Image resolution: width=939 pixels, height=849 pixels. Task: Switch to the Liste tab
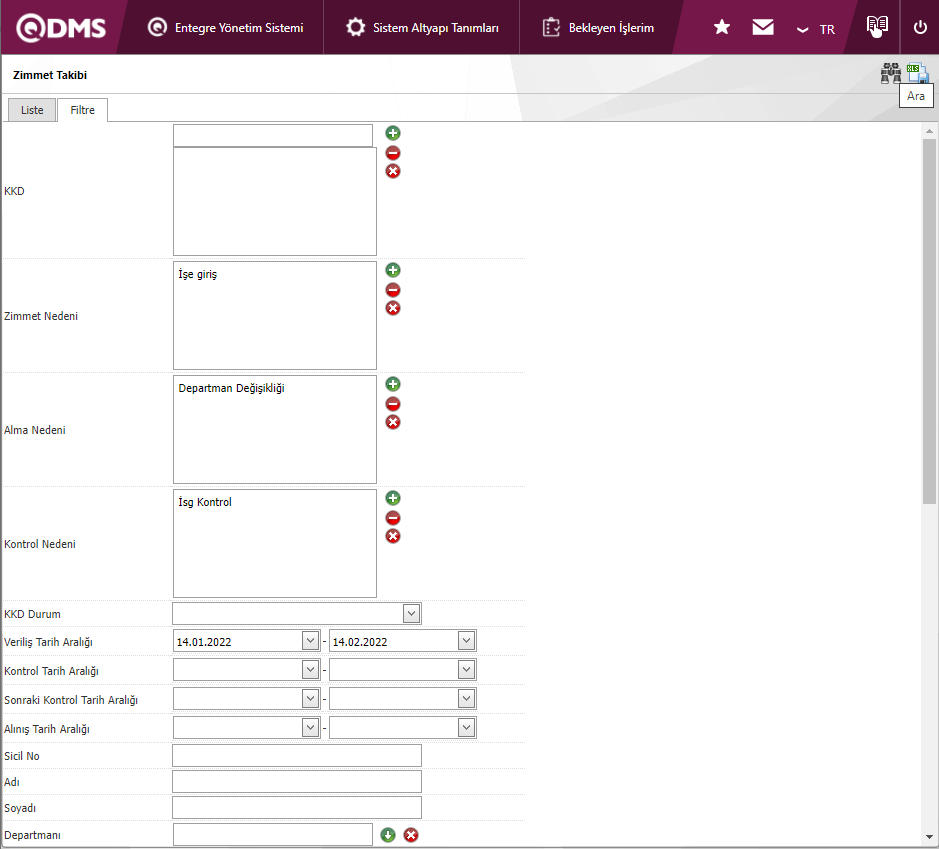click(x=32, y=110)
